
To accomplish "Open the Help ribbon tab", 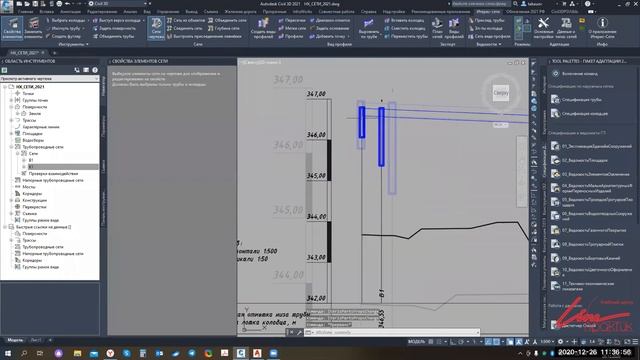I will (x=369, y=12).
